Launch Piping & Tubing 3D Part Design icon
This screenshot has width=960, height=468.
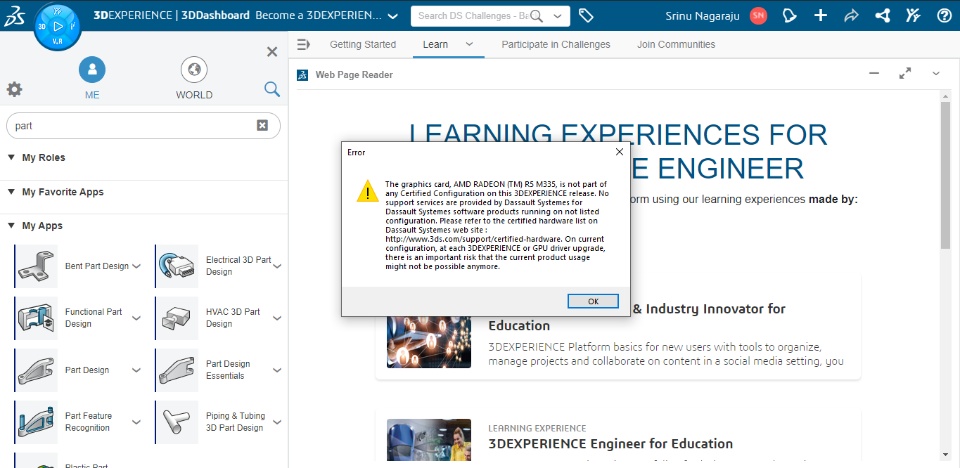[x=177, y=422]
